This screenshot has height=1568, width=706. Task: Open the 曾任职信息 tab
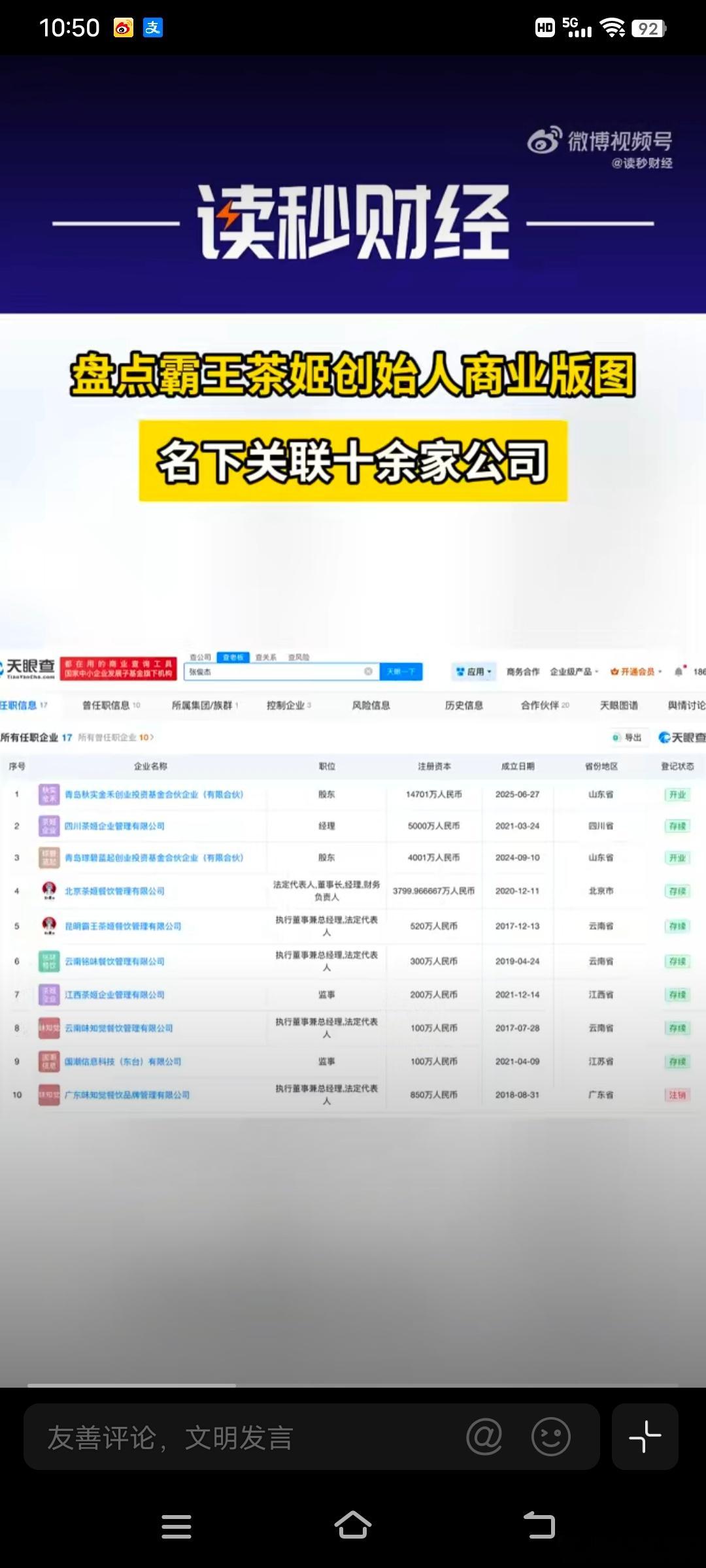(110, 705)
